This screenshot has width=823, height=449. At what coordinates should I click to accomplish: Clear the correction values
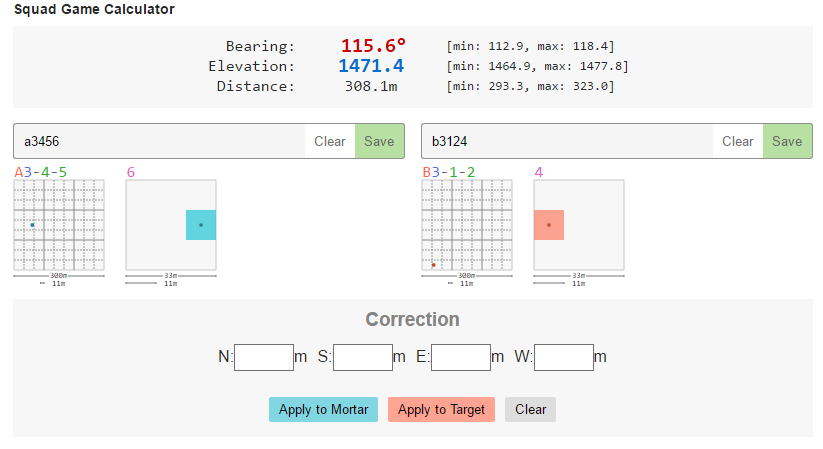coord(530,409)
